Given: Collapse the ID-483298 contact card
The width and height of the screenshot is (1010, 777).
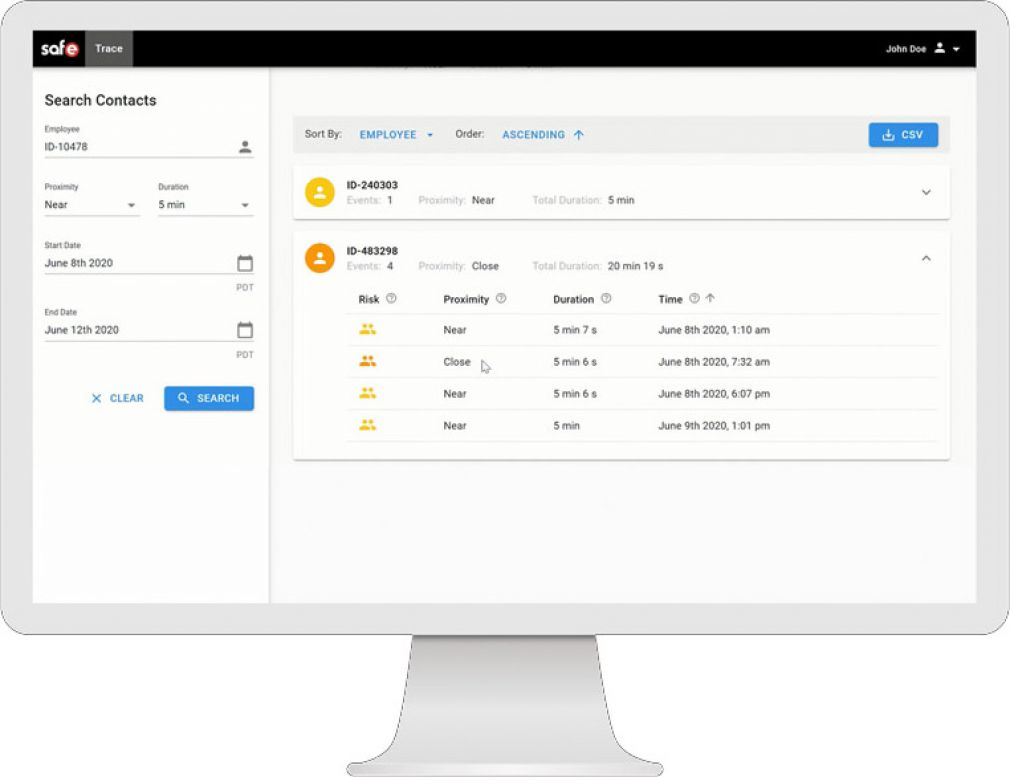Looking at the screenshot, I should click(926, 258).
